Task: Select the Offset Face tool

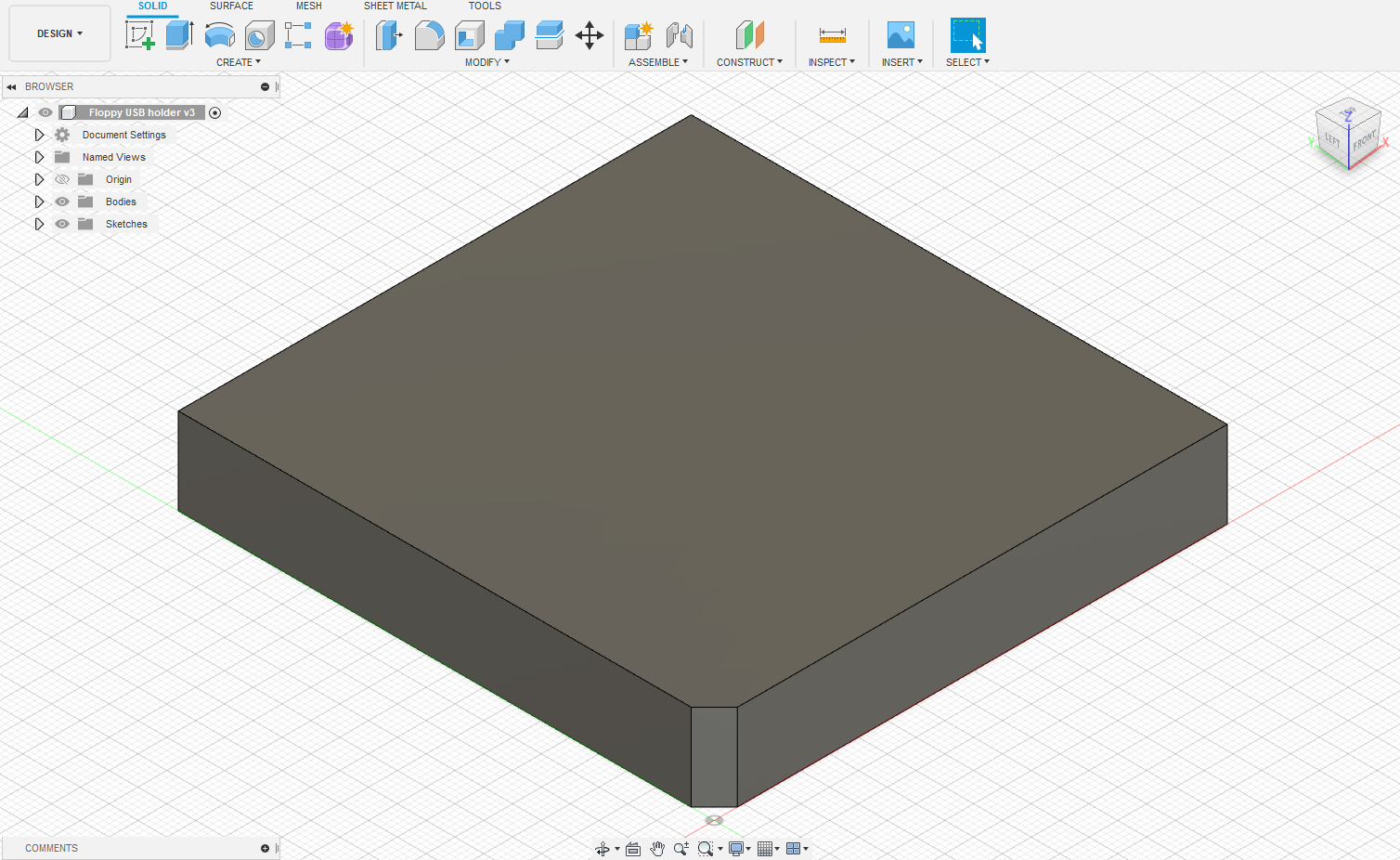Action: (550, 35)
